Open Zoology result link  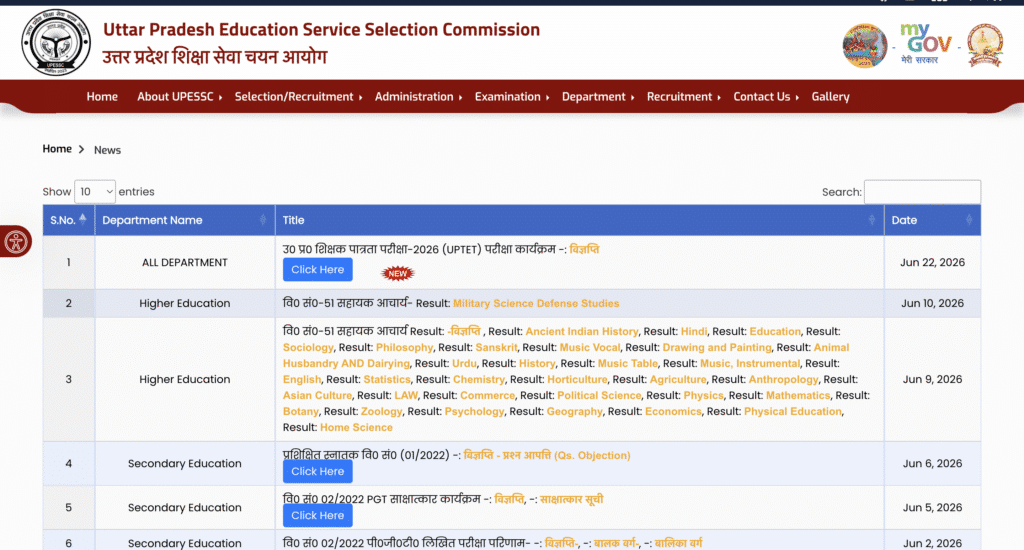pyautogui.click(x=381, y=412)
